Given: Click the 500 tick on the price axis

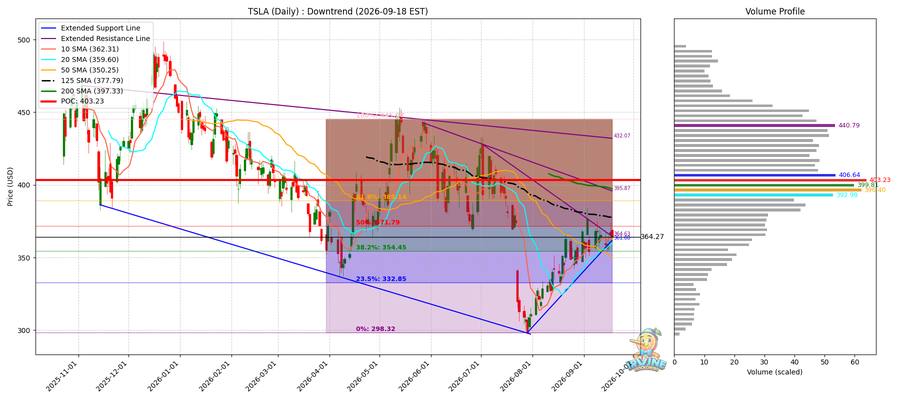Looking at the screenshot, I should coord(25,40).
